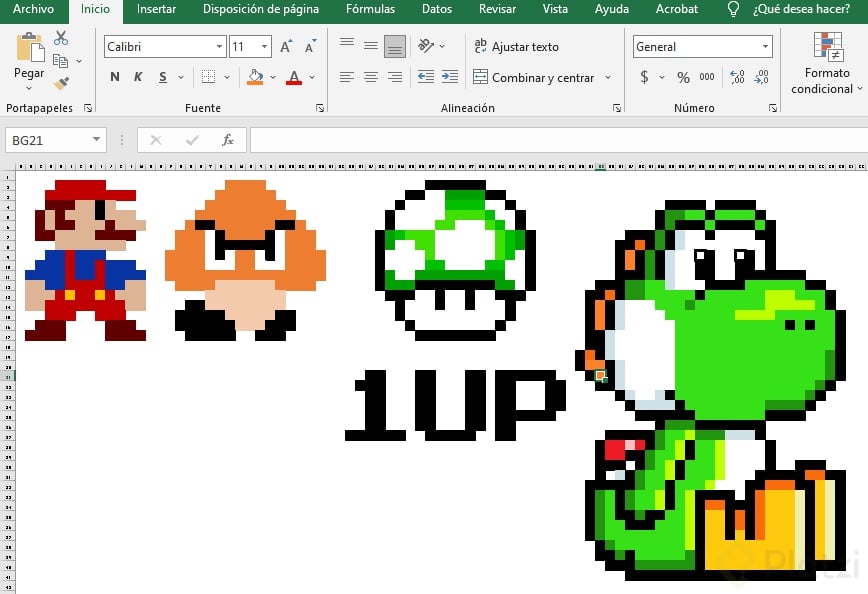Click the Cut scissors icon

coord(61,38)
